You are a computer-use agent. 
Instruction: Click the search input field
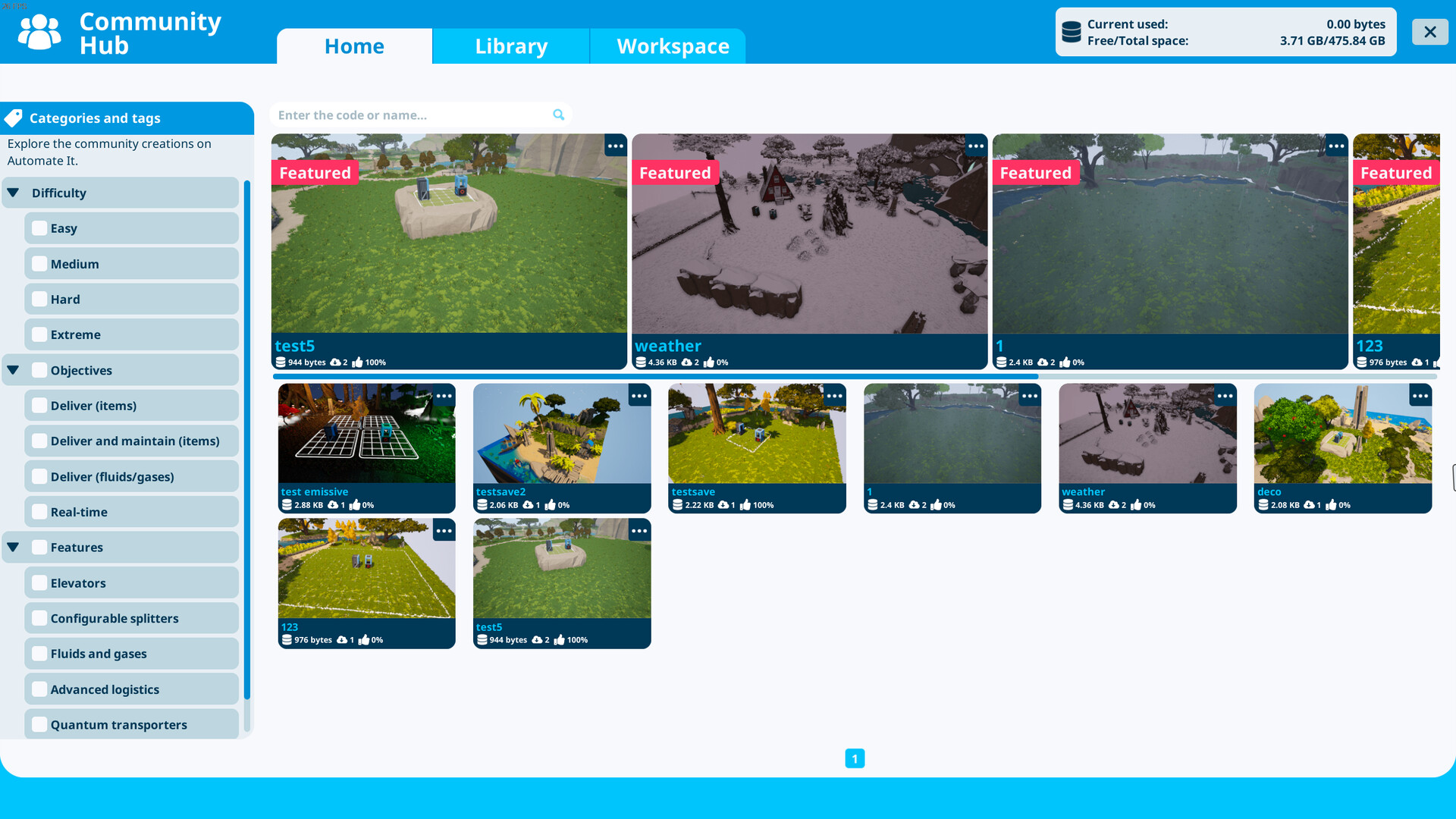click(x=409, y=115)
